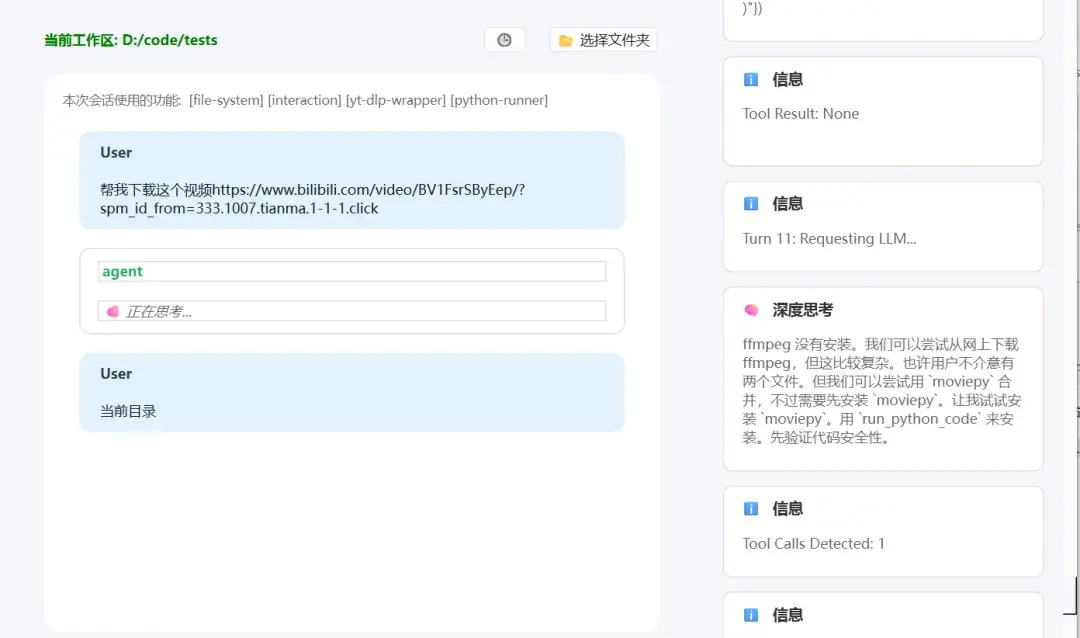
Task: Click the Tool Result: None text
Action: 800,114
